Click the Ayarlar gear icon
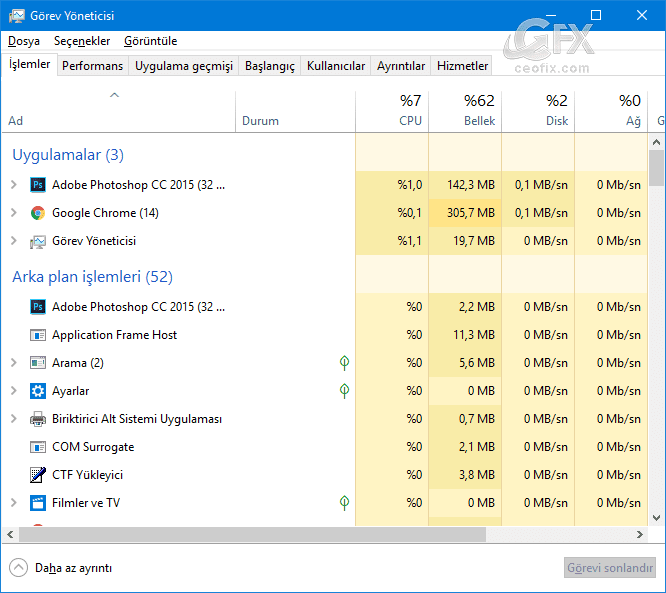 click(x=38, y=391)
